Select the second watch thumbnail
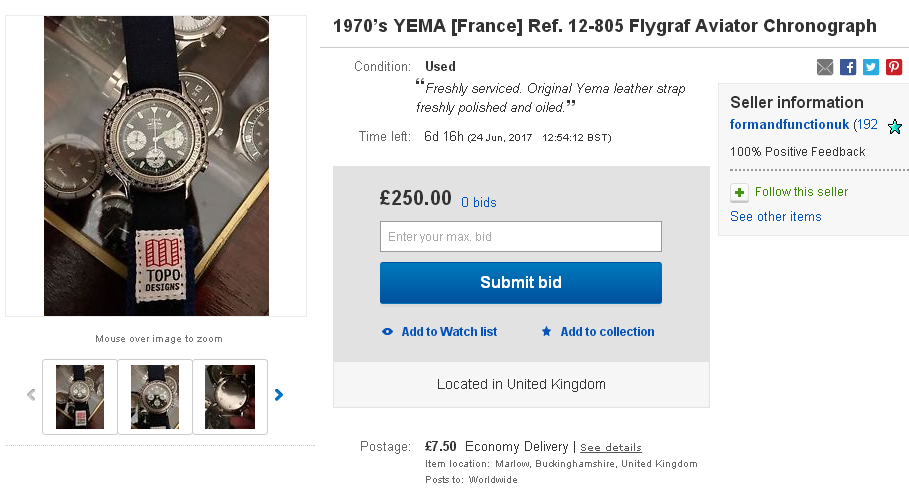Viewport: 909px width, 498px height. 155,396
